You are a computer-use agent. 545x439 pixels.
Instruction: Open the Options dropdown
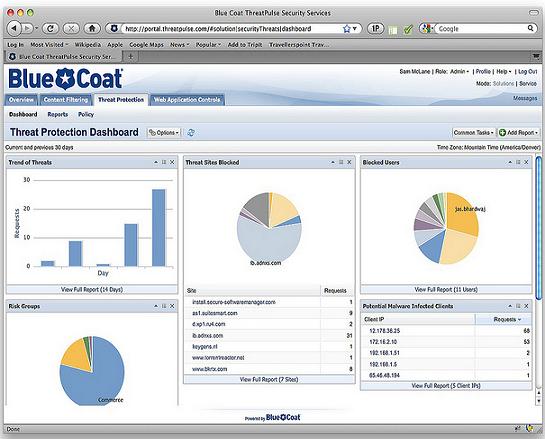(164, 133)
